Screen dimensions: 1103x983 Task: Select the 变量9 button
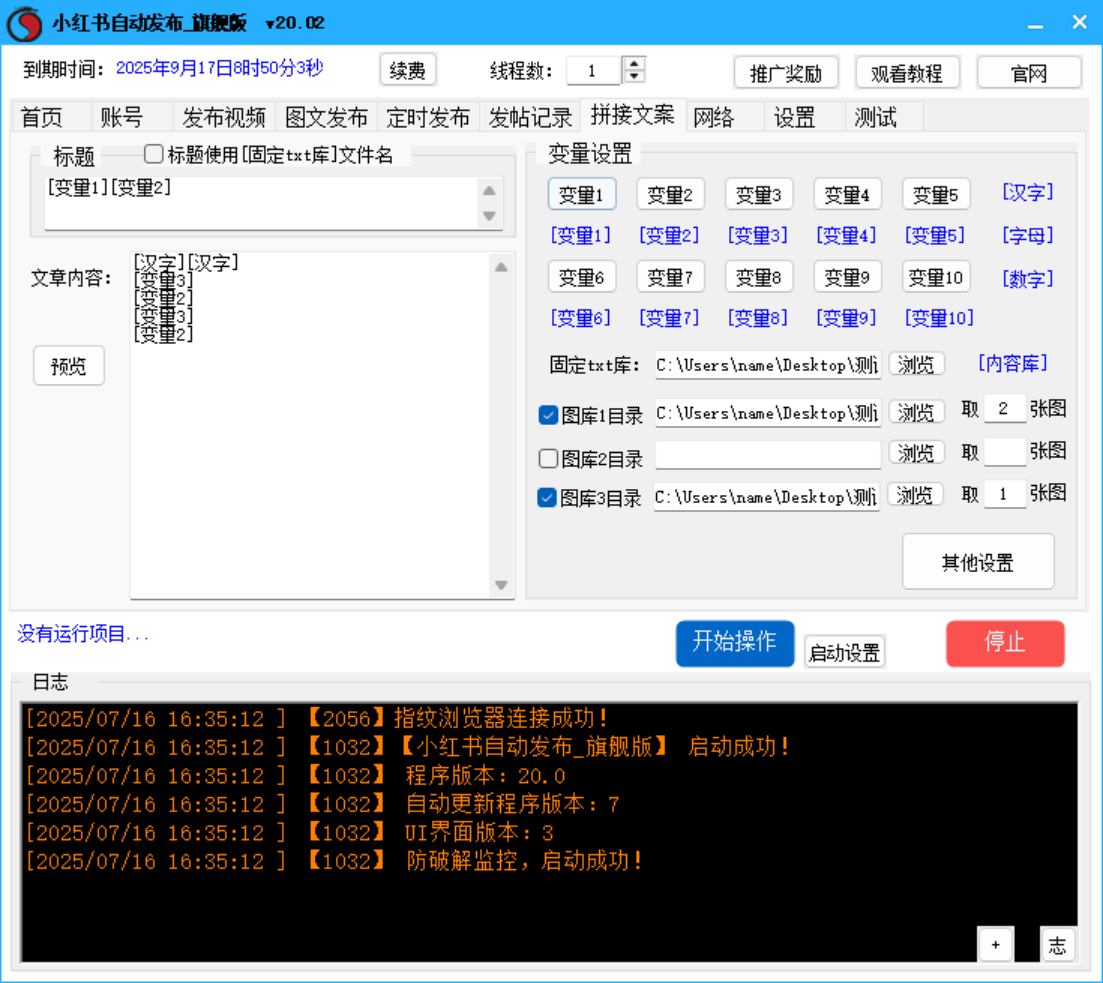847,277
